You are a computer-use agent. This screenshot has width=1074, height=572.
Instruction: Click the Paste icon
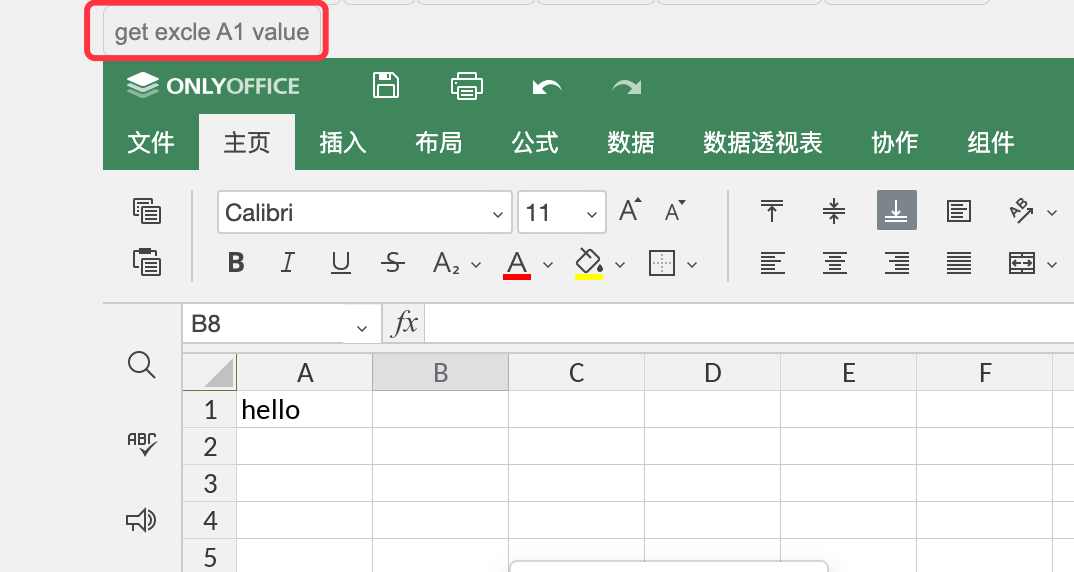[x=147, y=262]
